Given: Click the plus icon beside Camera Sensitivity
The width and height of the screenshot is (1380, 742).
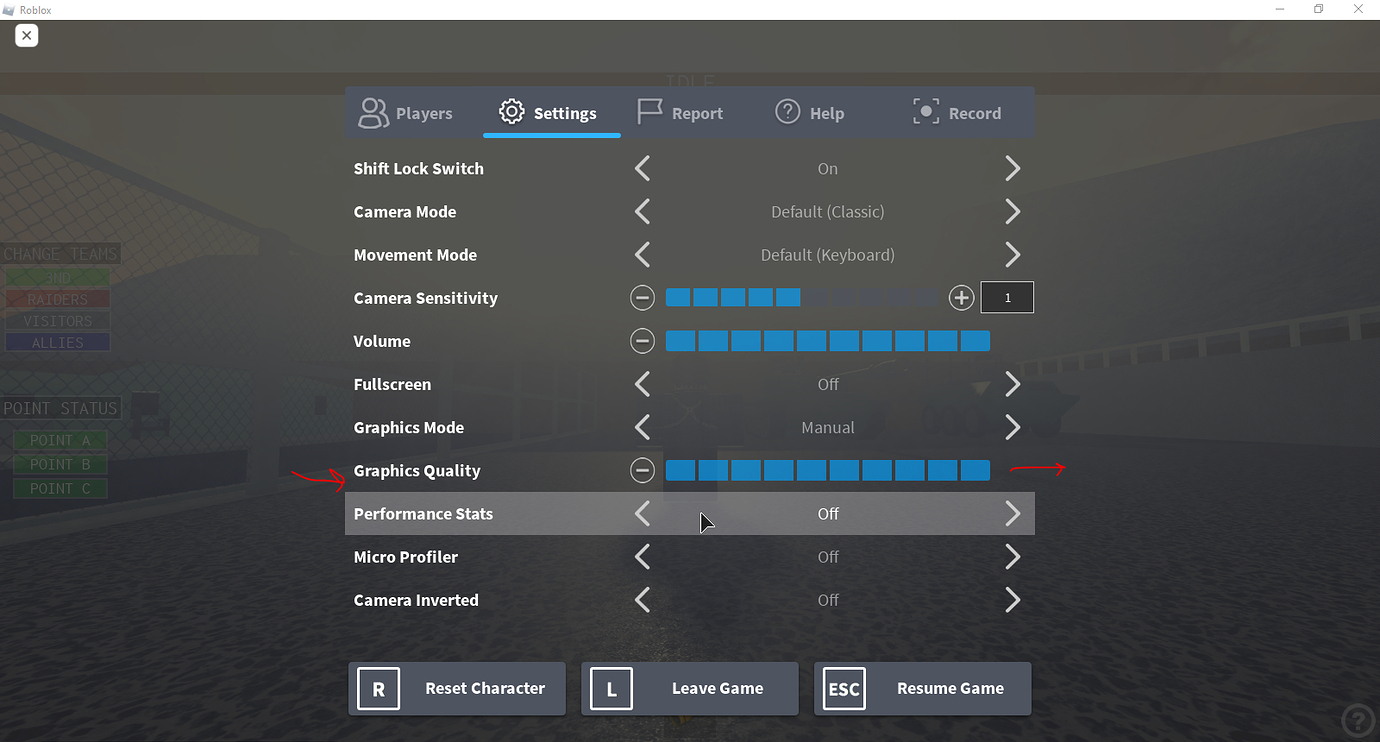Looking at the screenshot, I should (961, 297).
